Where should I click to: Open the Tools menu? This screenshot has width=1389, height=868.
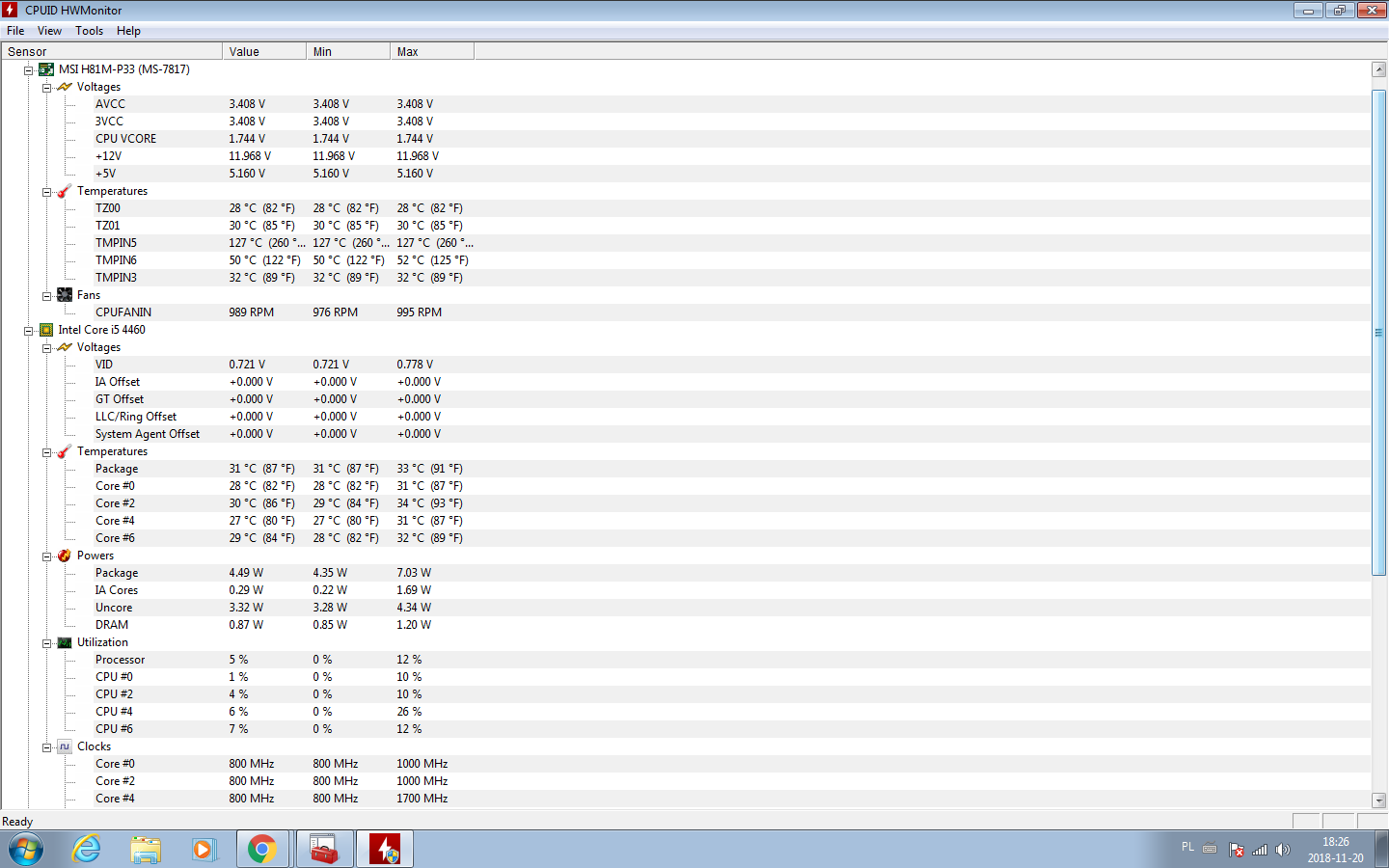pos(89,31)
